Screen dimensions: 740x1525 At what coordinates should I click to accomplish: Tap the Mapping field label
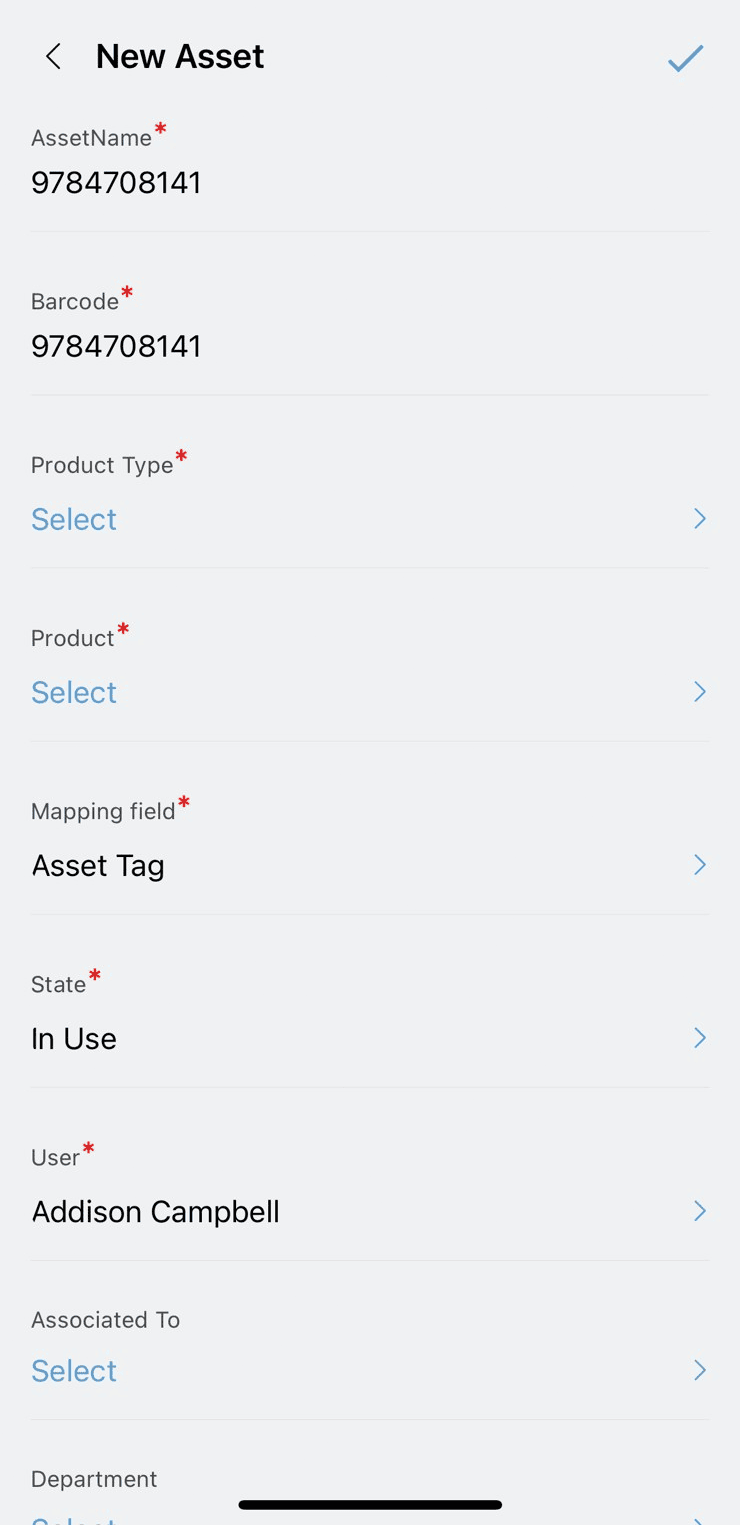[103, 811]
